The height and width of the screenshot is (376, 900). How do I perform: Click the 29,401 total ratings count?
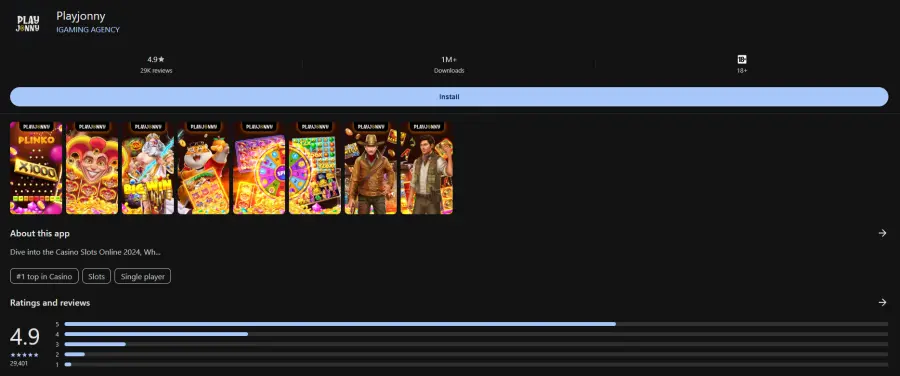point(19,363)
